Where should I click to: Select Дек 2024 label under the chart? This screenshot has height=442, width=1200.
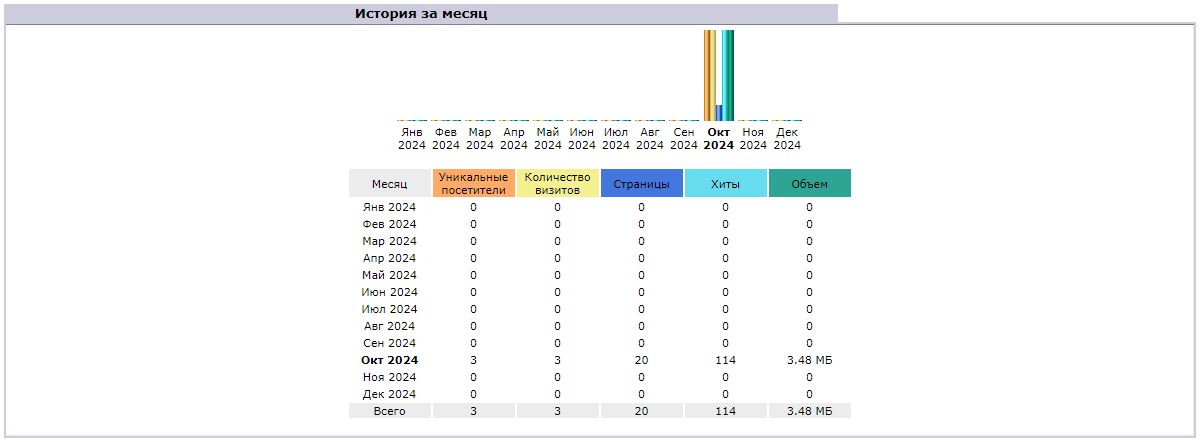[x=787, y=138]
